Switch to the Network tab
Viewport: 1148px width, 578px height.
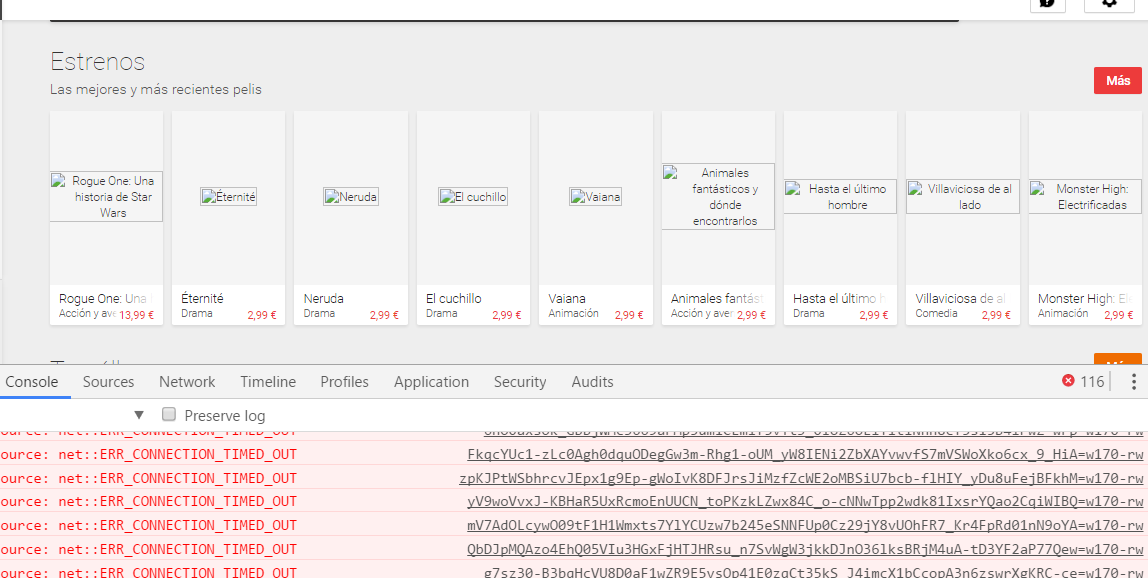187,382
